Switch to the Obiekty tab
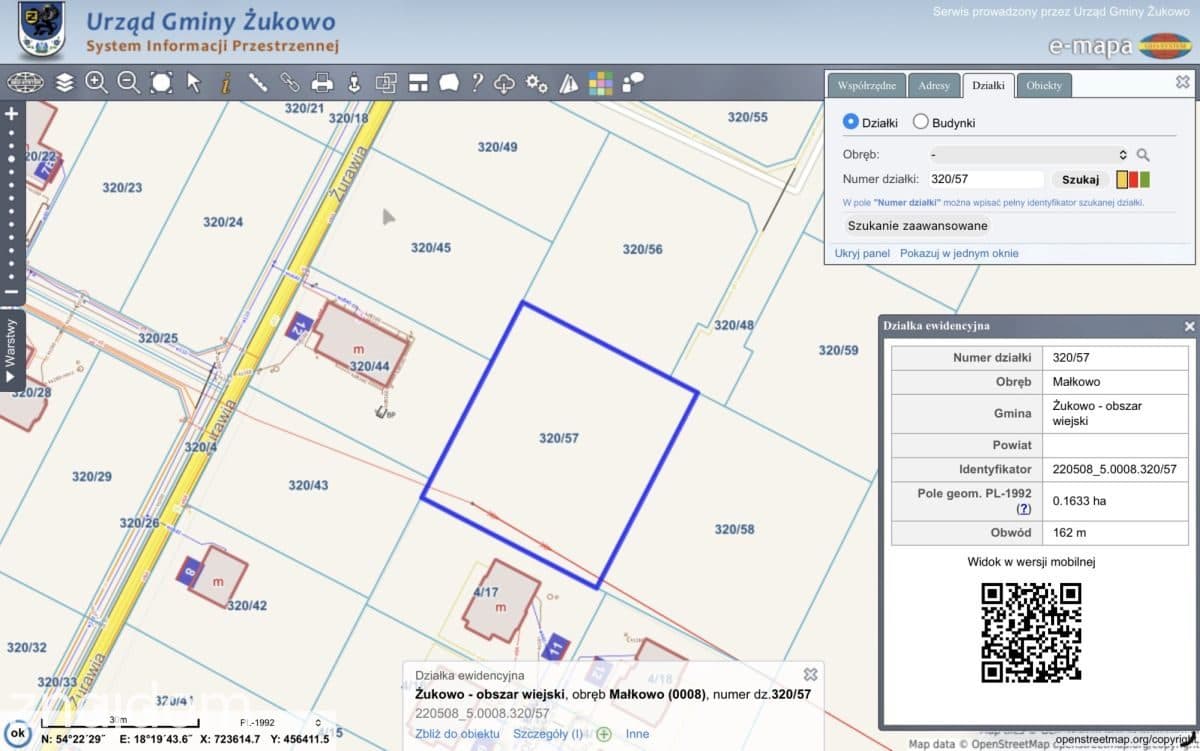Screen dimensions: 1200x751 pyautogui.click(x=1044, y=86)
